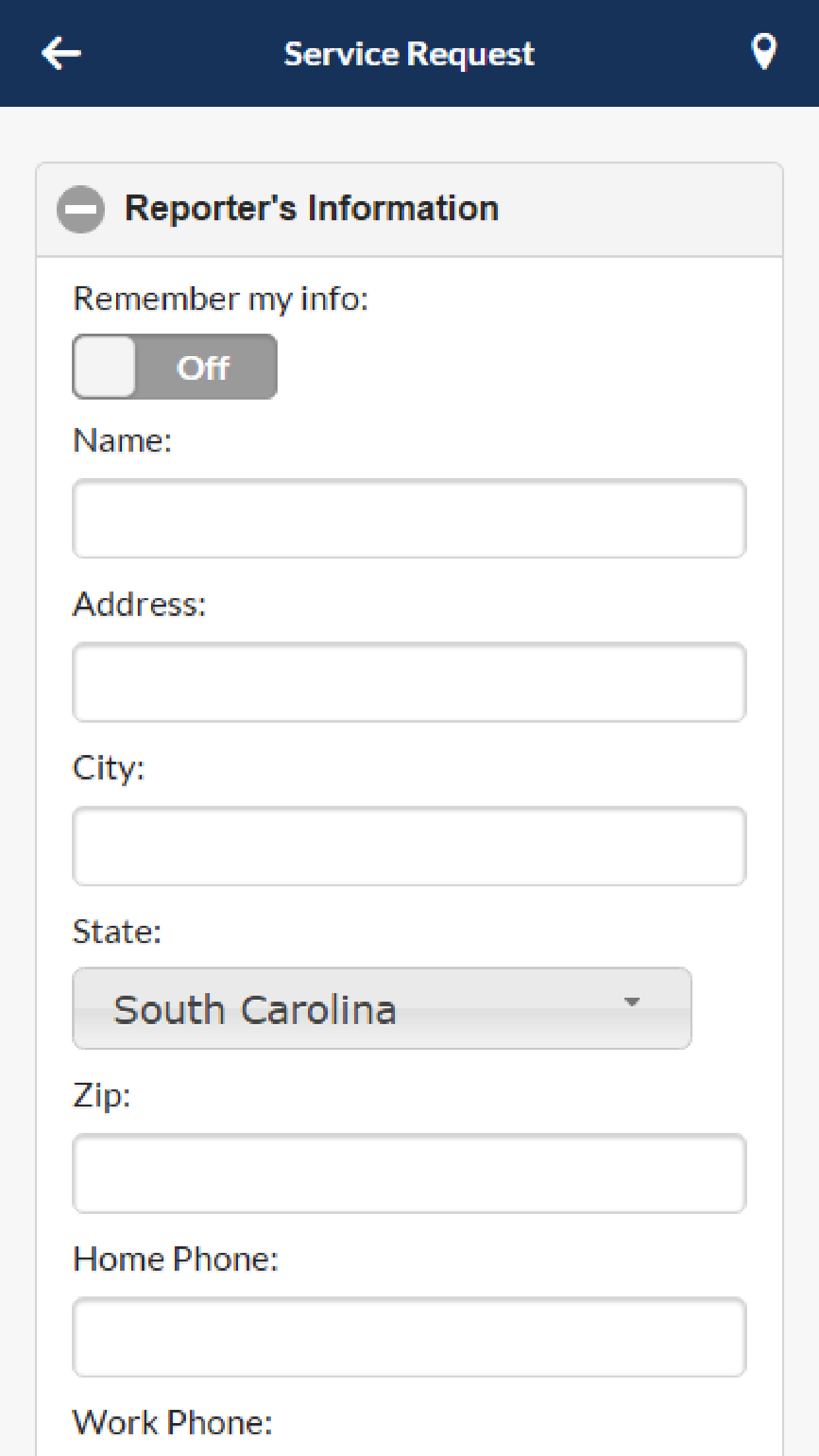Collapse the Reporter's Information header
Viewport: 819px width, 1456px height.
pyautogui.click(x=409, y=210)
